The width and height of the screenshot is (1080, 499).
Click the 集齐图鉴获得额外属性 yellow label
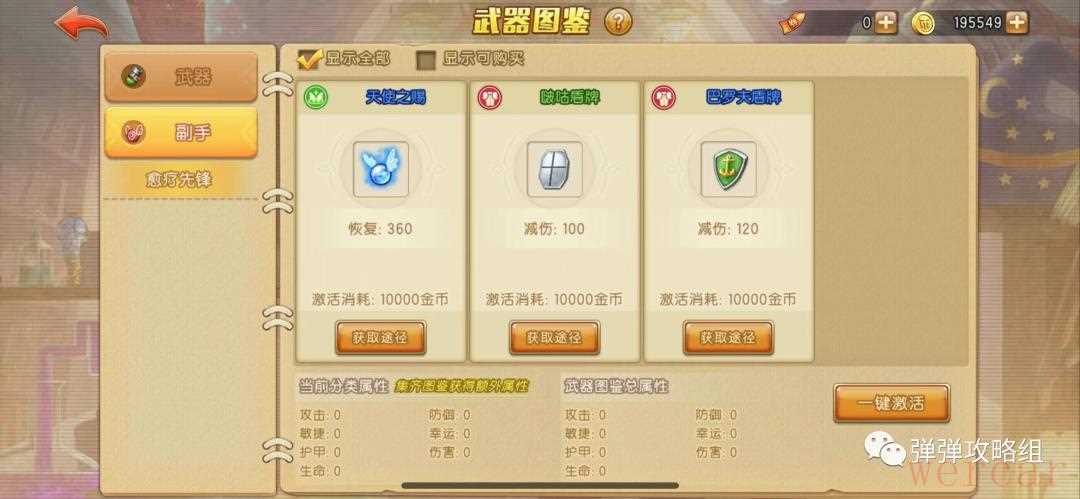[462, 386]
